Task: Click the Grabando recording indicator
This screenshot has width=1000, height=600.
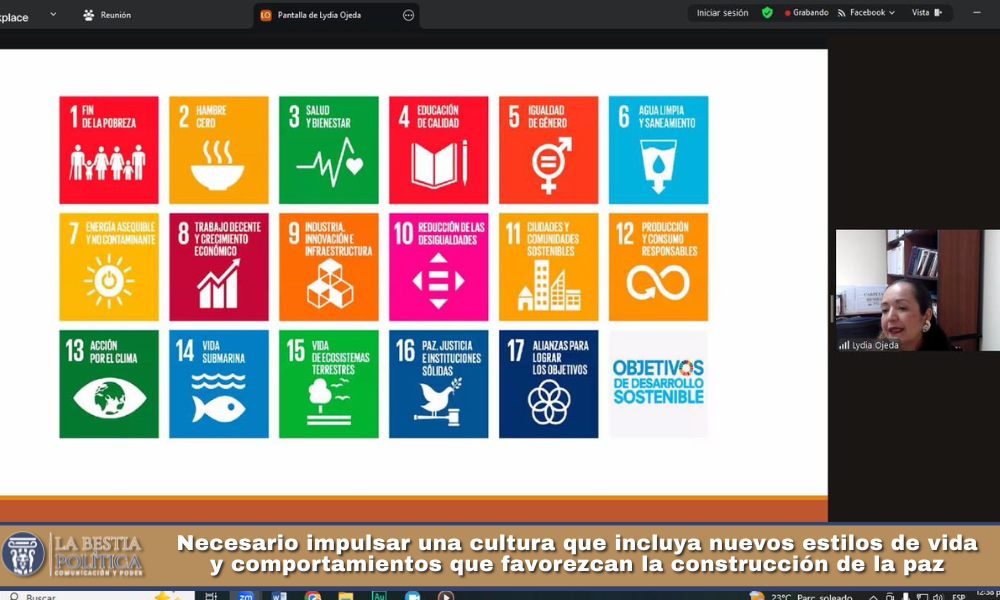Action: point(807,13)
